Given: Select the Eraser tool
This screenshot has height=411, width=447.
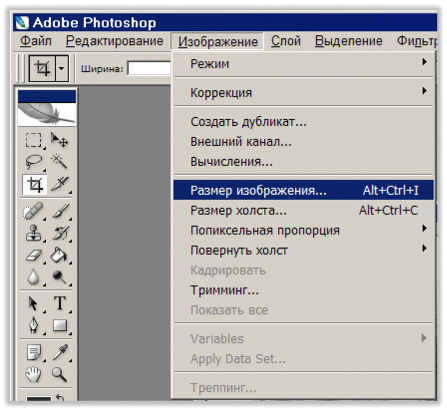Looking at the screenshot, I should tap(34, 256).
